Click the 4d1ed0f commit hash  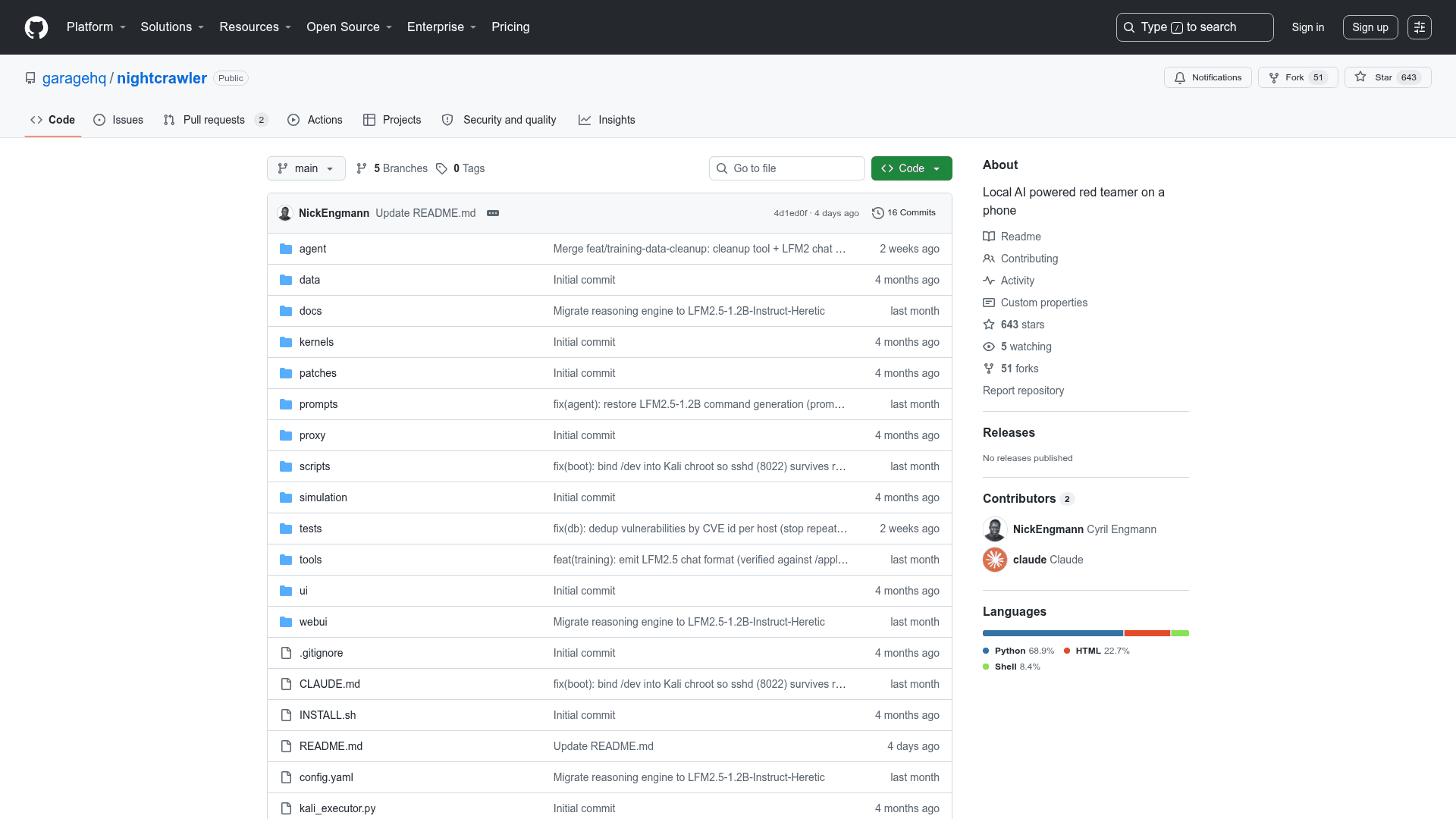click(790, 213)
